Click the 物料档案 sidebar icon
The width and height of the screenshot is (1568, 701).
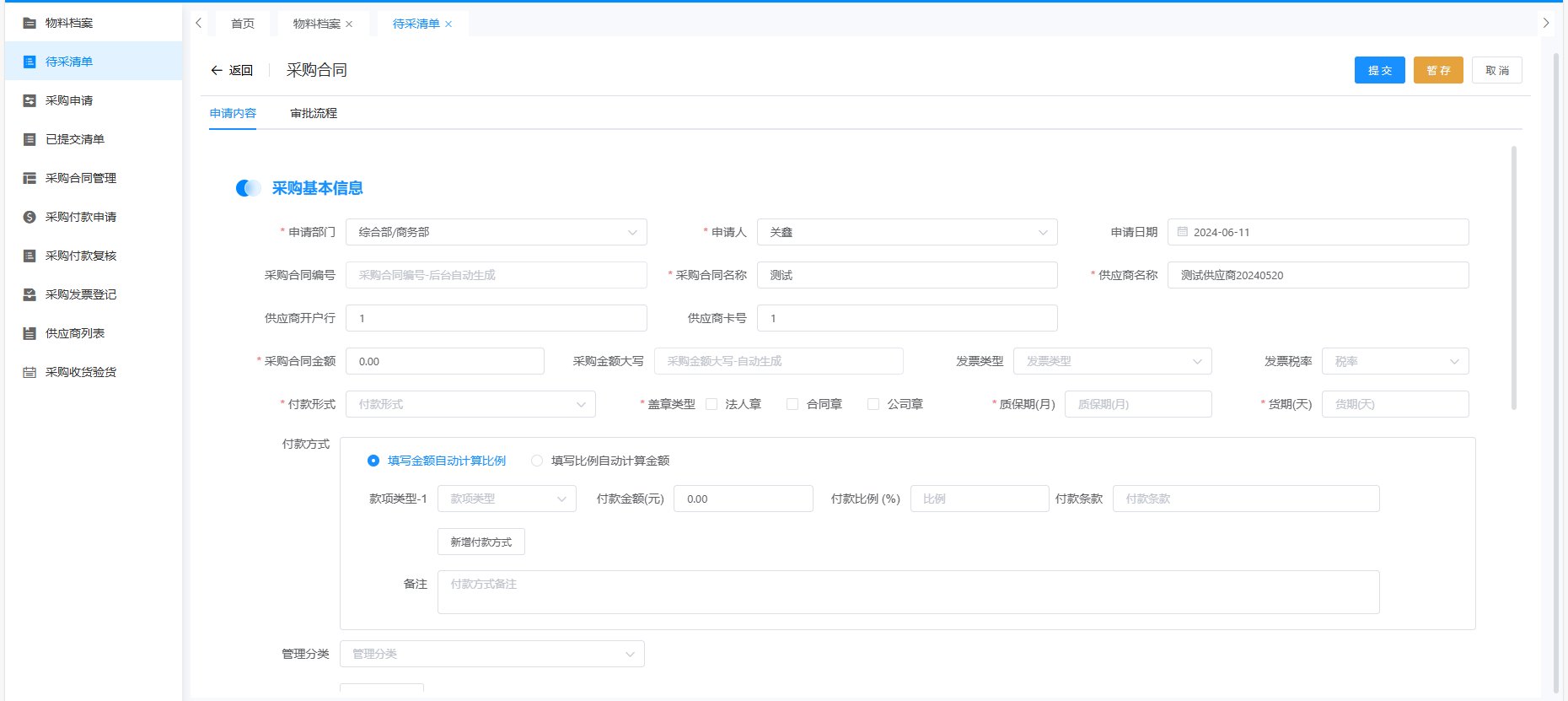tap(30, 23)
